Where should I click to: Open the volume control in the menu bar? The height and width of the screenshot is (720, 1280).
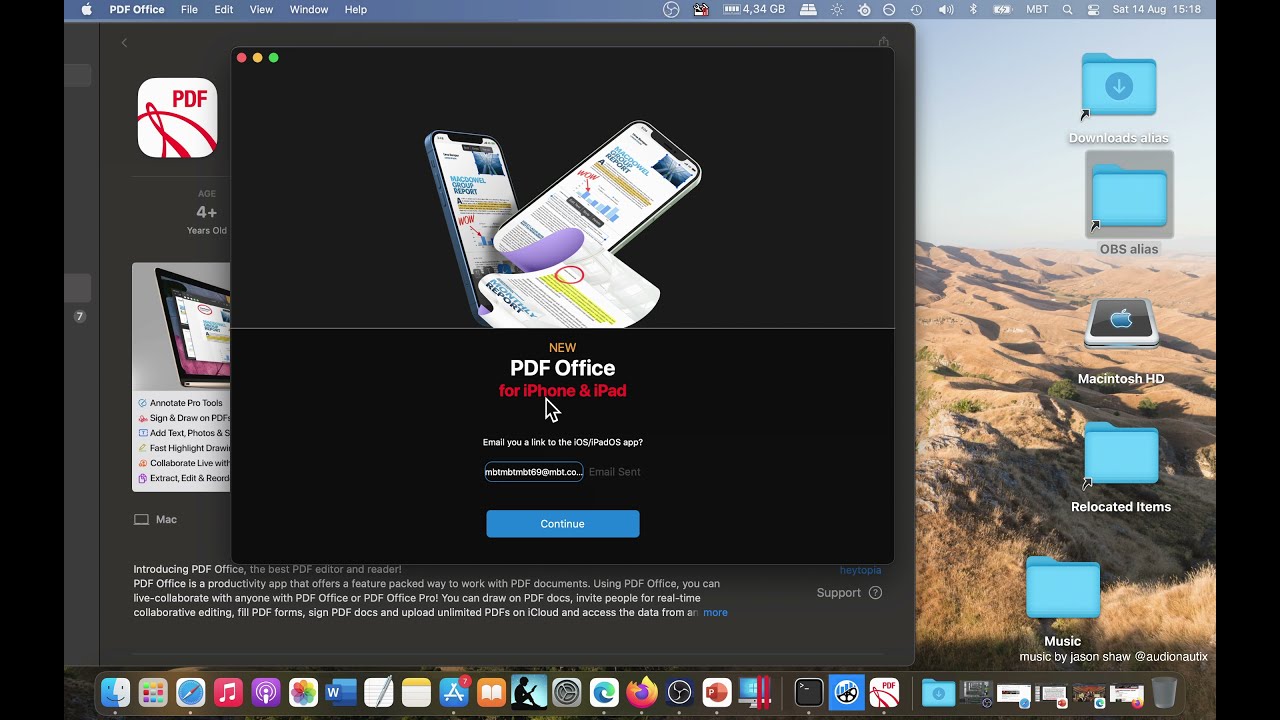(x=946, y=9)
